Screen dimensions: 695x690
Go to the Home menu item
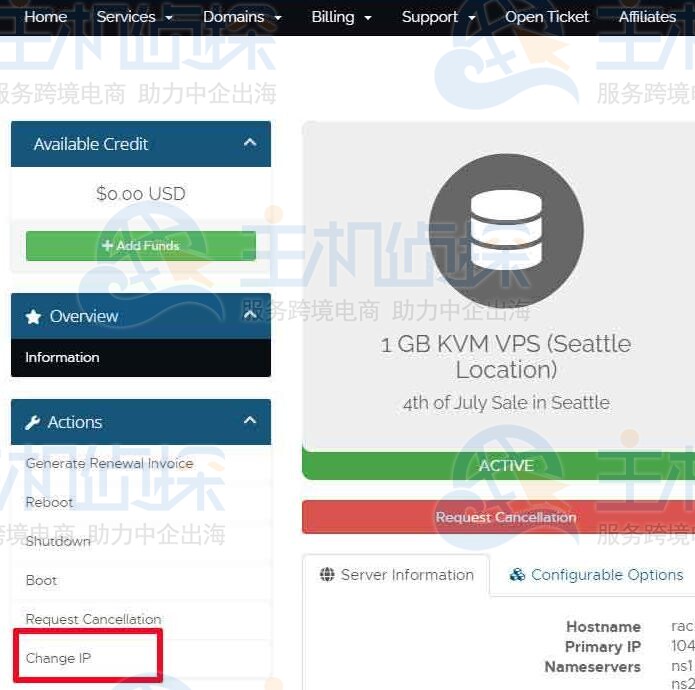(46, 17)
